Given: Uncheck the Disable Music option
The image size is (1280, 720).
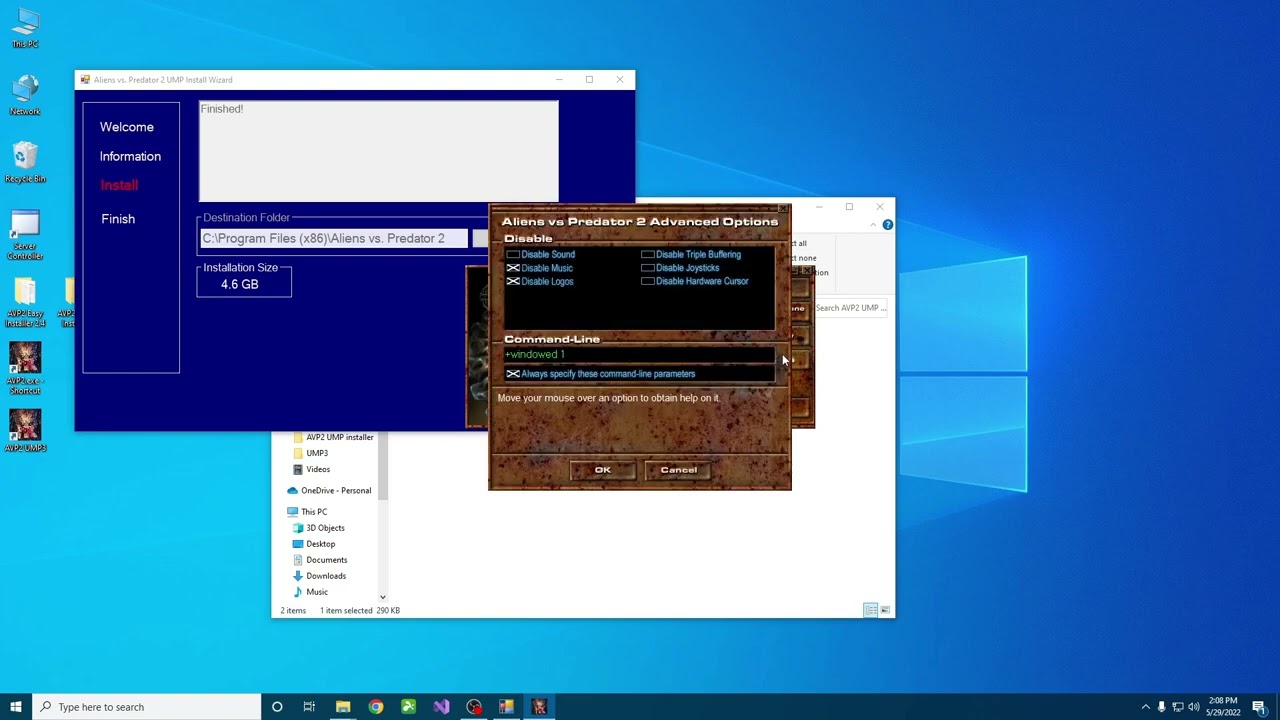Looking at the screenshot, I should (x=540, y=268).
